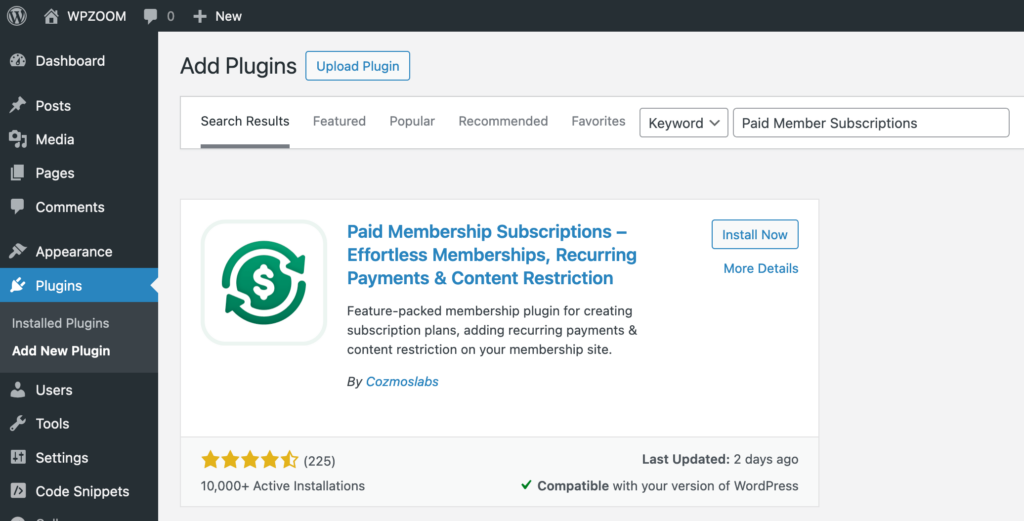Open the Cozmoslabs author link
1024x521 pixels.
pyautogui.click(x=402, y=382)
